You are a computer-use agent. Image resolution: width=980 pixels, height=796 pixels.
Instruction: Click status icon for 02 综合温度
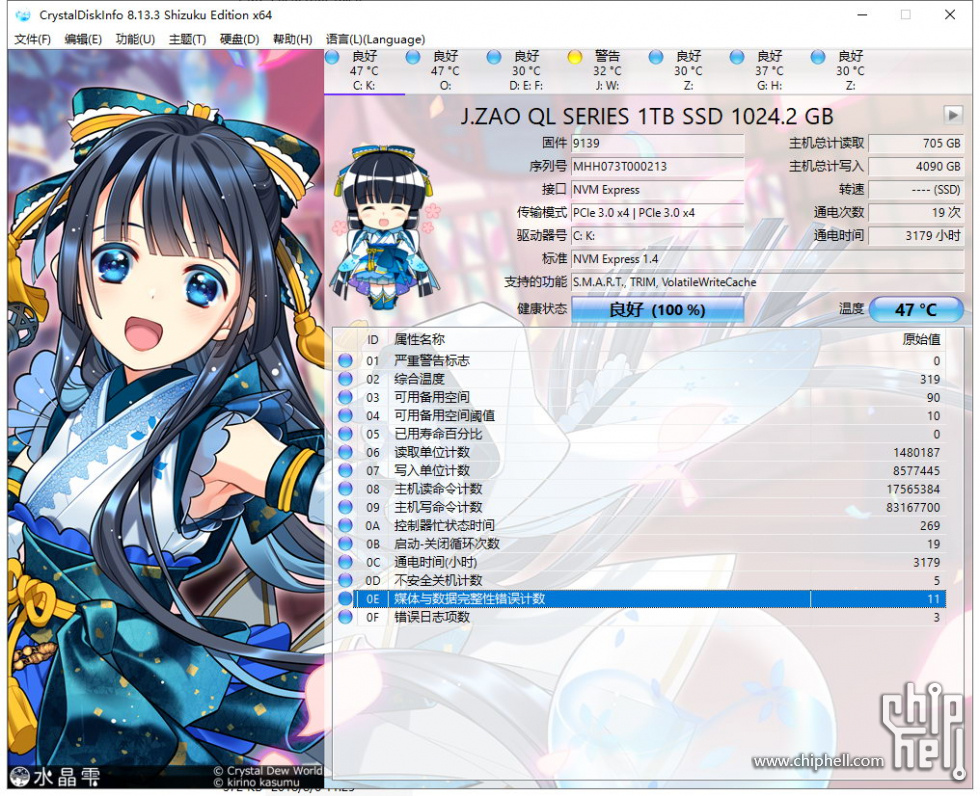coord(345,379)
